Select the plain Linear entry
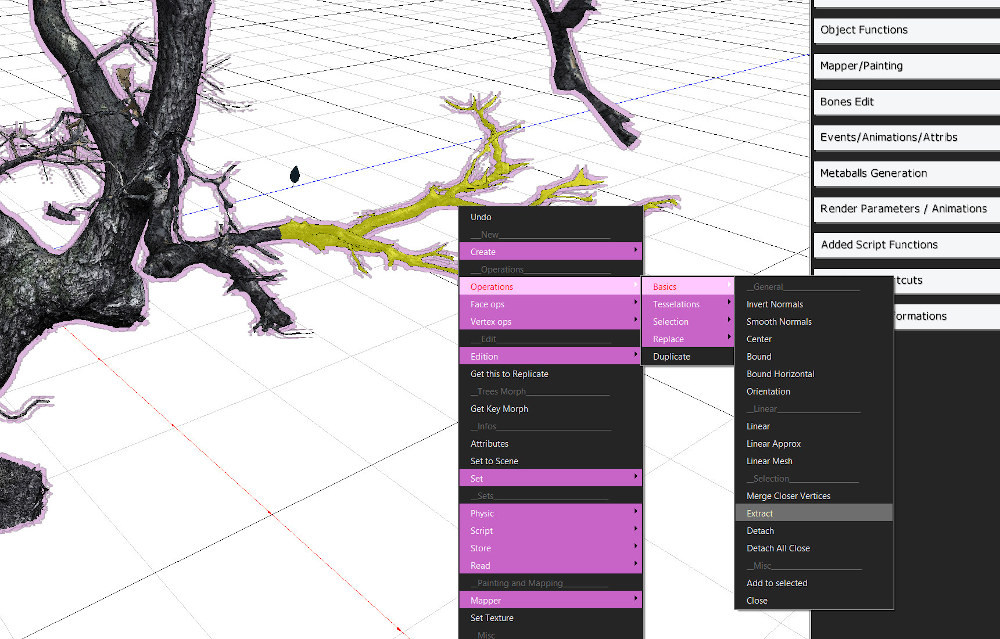Viewport: 1000px width, 639px height. [814, 426]
